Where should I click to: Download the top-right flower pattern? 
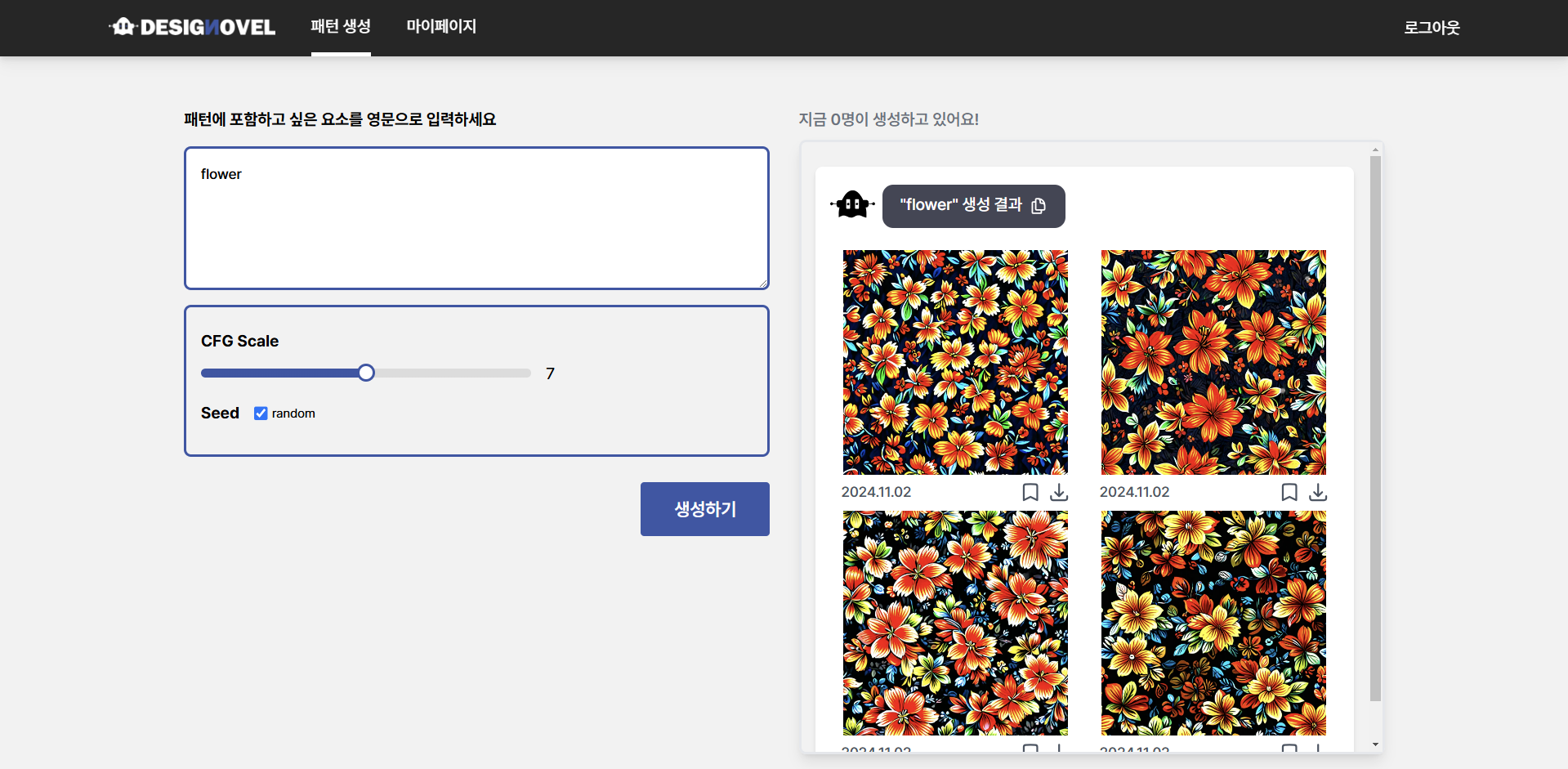[1319, 492]
